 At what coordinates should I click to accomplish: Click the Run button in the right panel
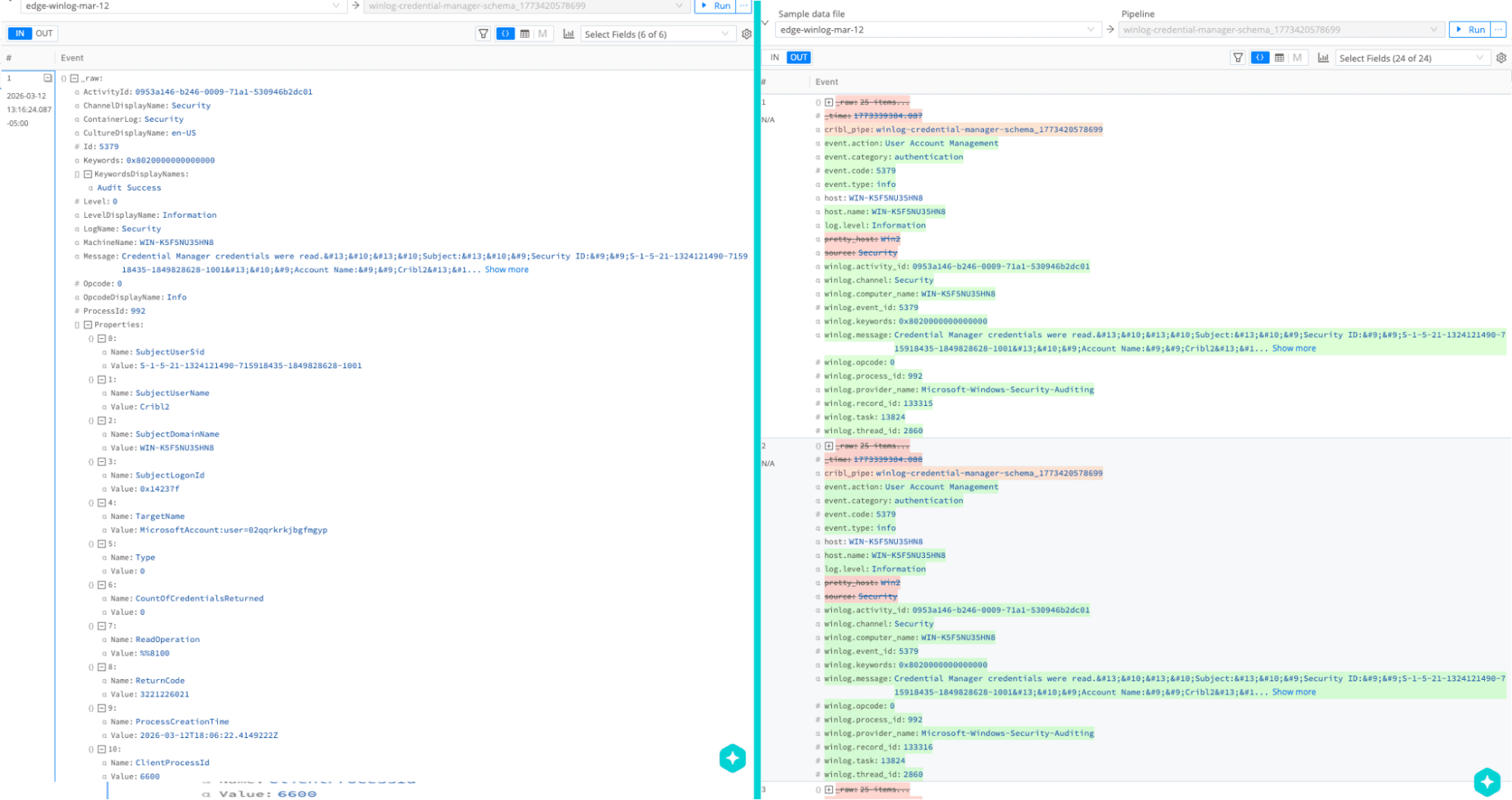pyautogui.click(x=1472, y=29)
